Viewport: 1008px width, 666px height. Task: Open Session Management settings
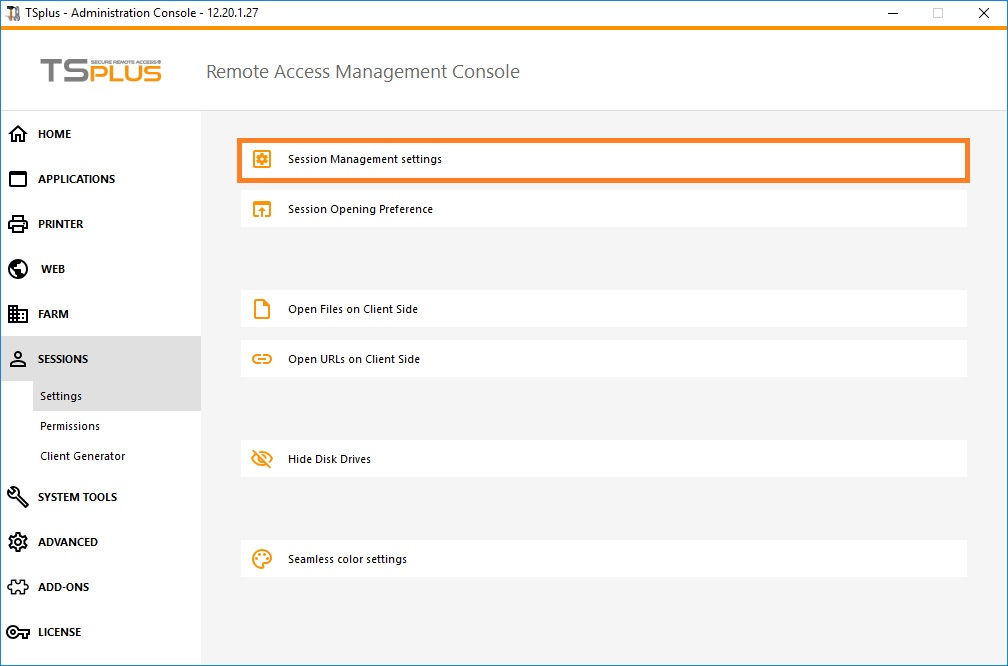tap(604, 159)
